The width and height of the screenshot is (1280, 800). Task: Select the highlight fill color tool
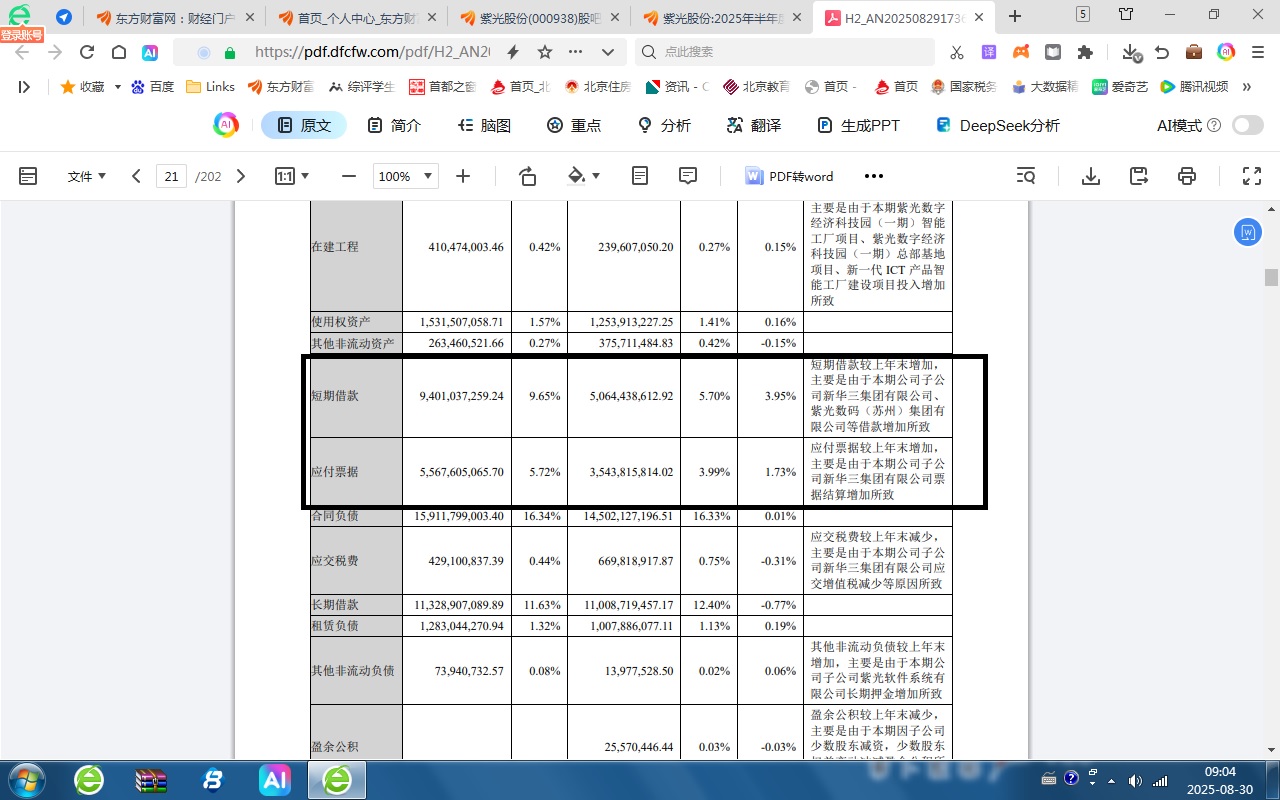click(576, 176)
